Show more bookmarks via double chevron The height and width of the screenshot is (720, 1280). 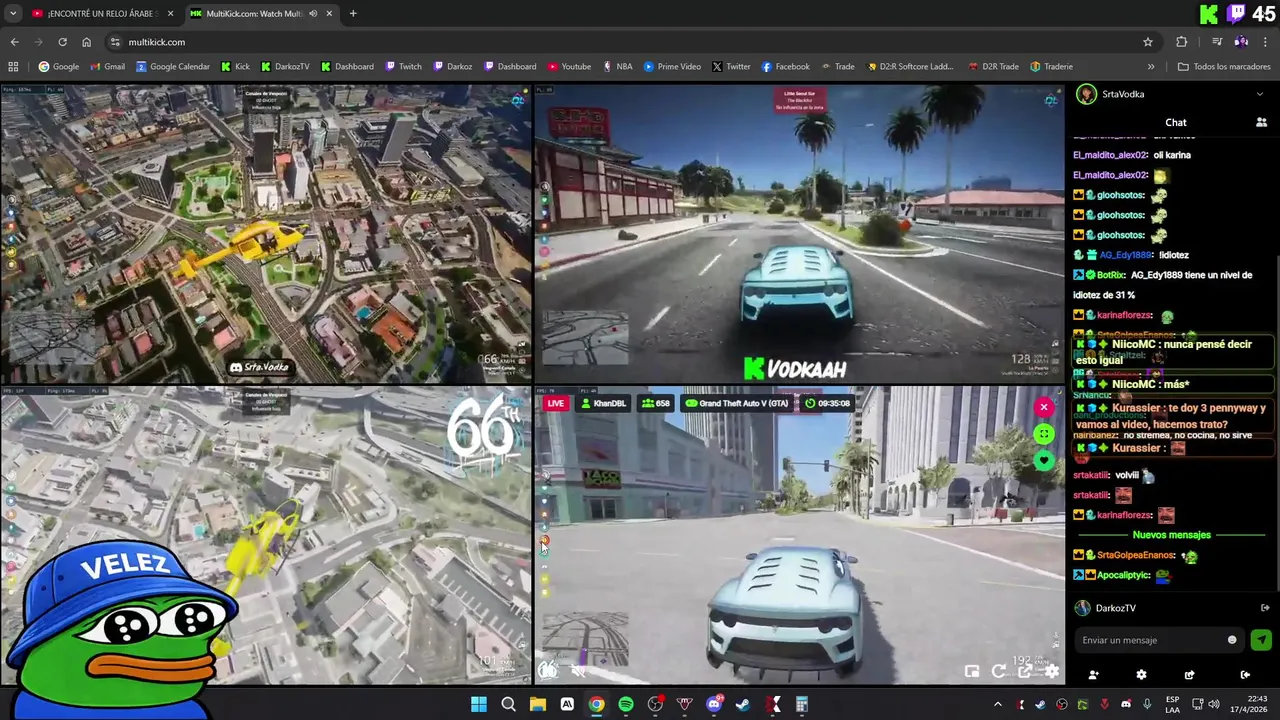1151,67
